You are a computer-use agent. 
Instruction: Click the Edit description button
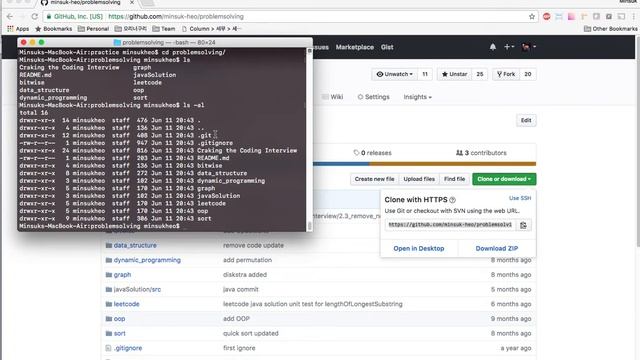coord(526,120)
